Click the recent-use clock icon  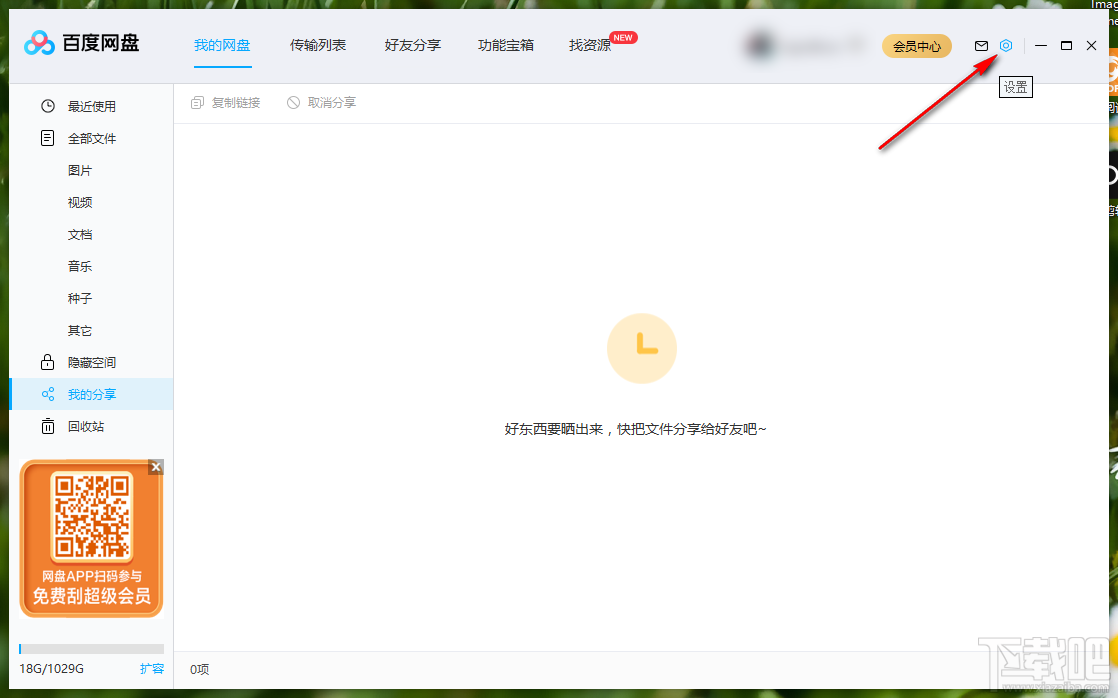pyautogui.click(x=48, y=106)
